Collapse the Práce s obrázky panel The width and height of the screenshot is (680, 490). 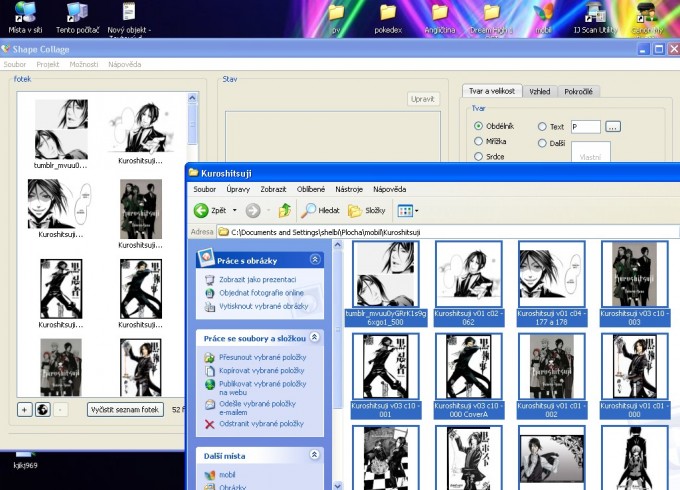[315, 260]
